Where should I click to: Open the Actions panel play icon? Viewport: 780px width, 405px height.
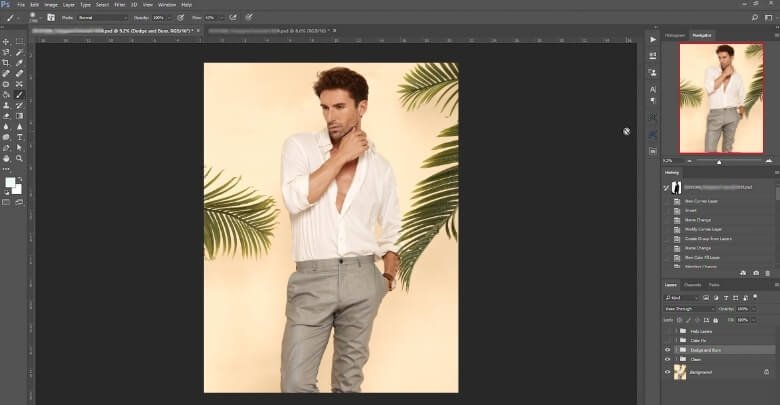(653, 39)
